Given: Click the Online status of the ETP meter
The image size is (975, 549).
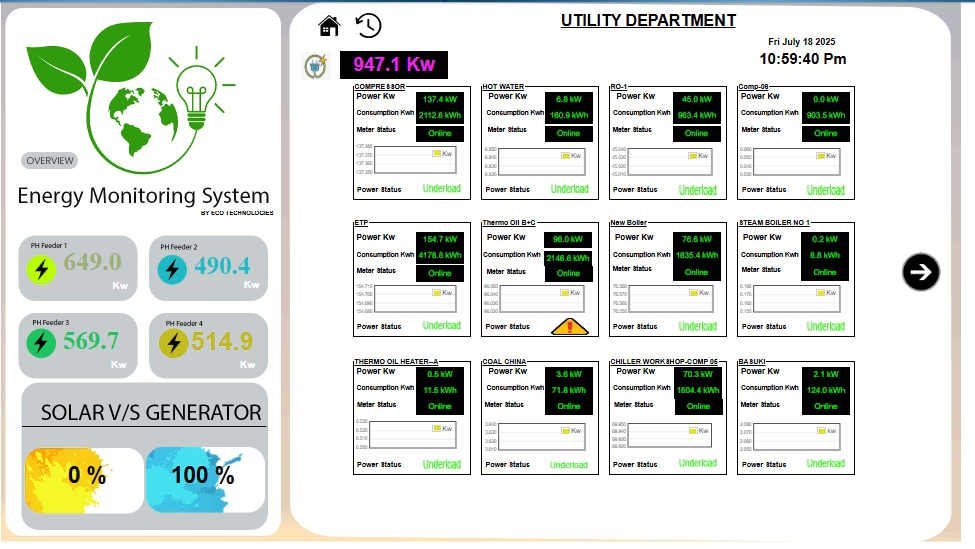Looking at the screenshot, I should (440, 273).
